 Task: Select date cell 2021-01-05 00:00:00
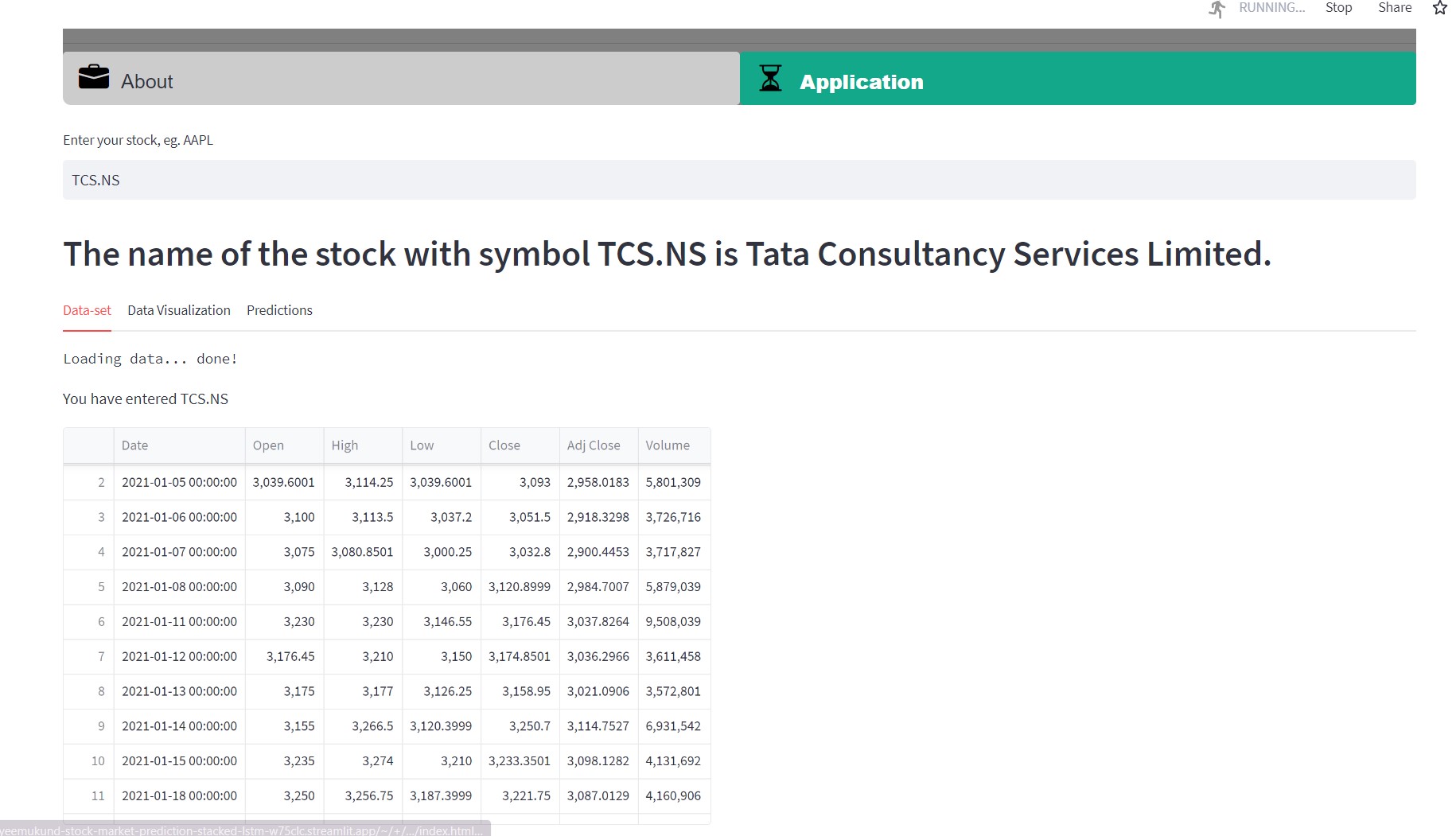(x=180, y=482)
